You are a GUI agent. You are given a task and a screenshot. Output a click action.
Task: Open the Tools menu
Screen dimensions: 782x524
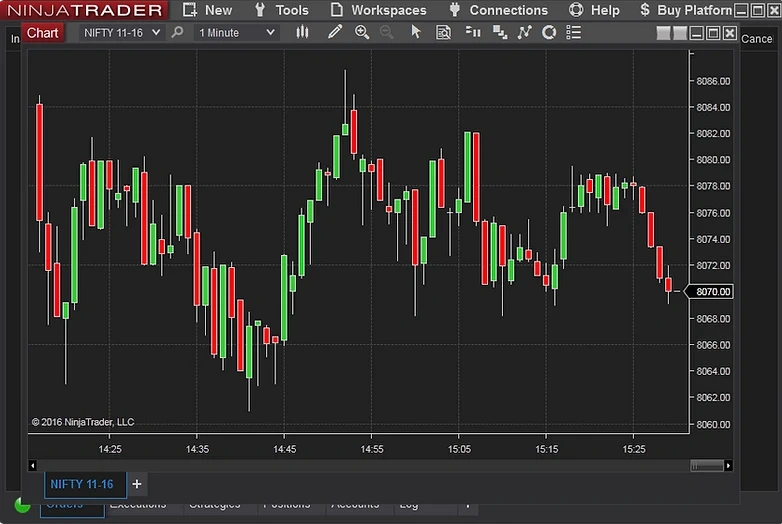(281, 10)
